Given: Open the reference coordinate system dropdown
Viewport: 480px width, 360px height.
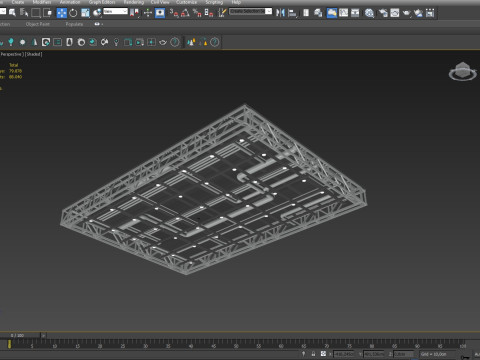Looking at the screenshot, I should (x=115, y=11).
